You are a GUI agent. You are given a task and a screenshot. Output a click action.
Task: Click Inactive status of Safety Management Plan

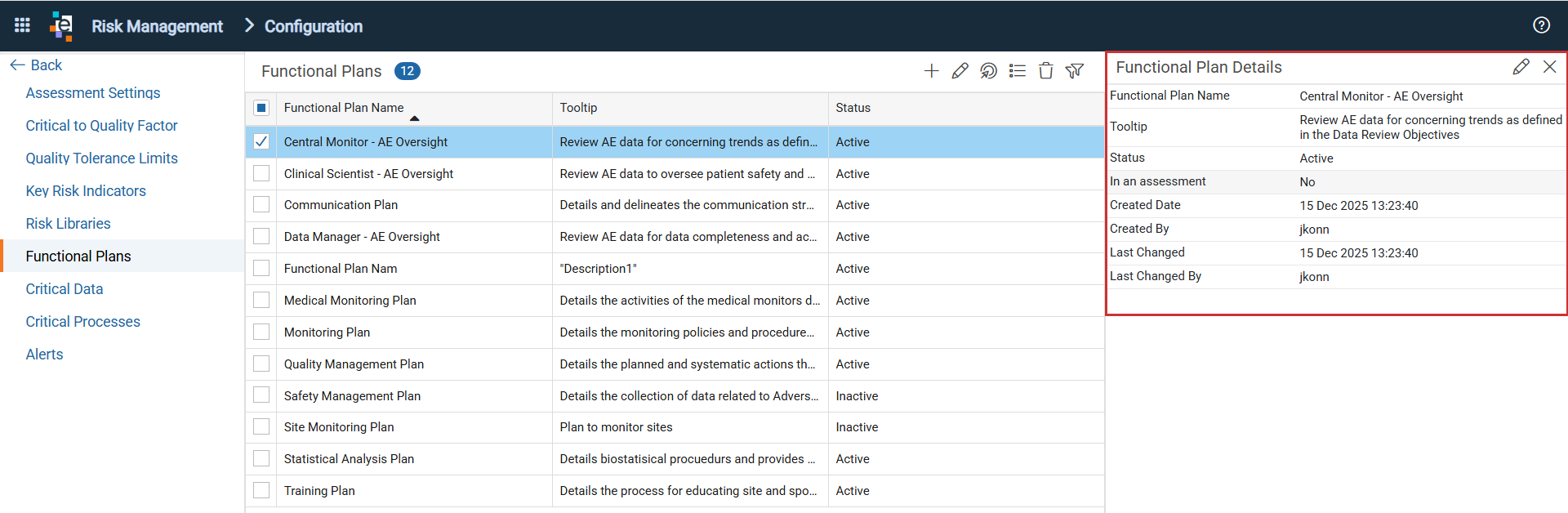coord(857,396)
